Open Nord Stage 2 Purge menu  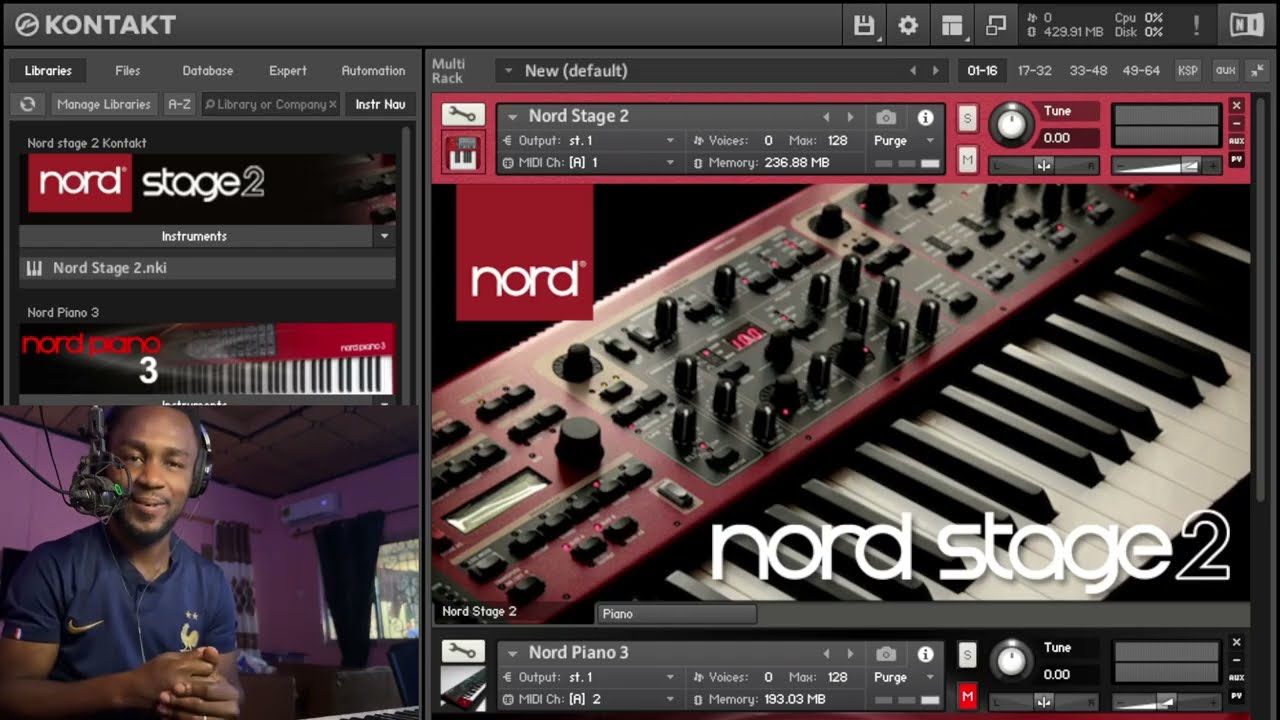[x=904, y=141]
